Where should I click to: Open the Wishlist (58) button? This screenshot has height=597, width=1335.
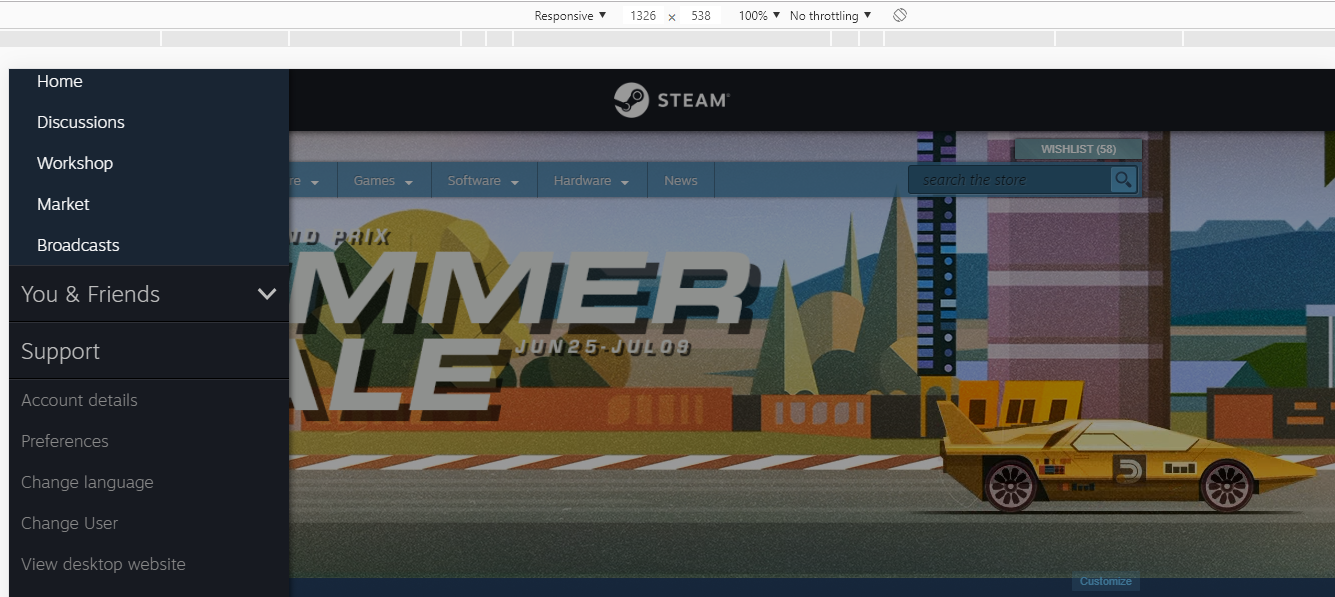click(1078, 149)
